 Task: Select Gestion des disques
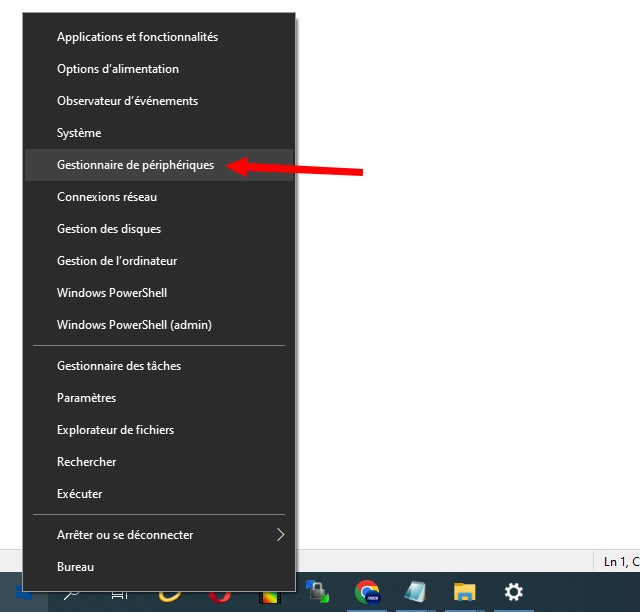point(109,229)
